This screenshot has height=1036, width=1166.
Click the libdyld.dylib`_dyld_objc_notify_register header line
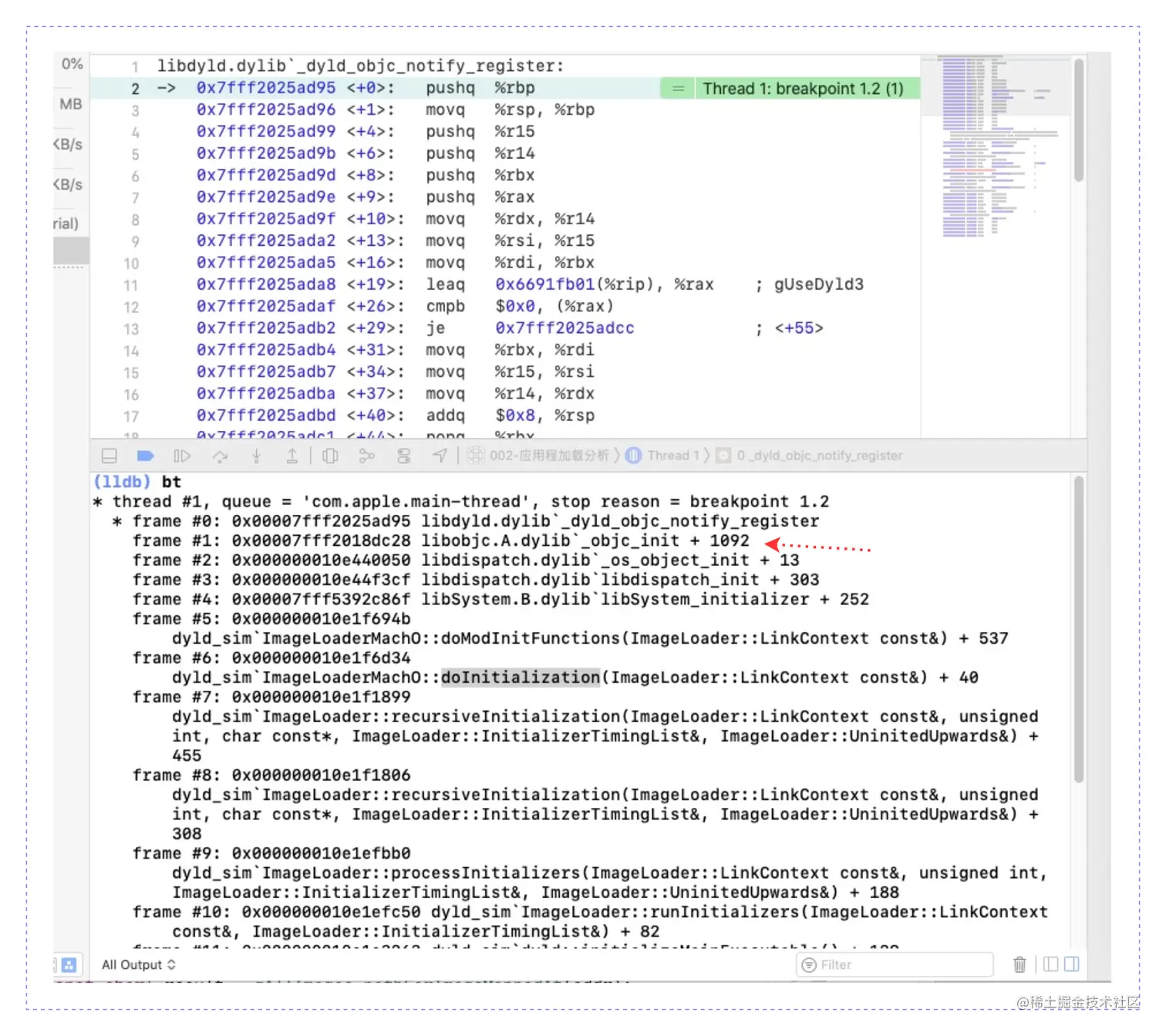point(361,66)
